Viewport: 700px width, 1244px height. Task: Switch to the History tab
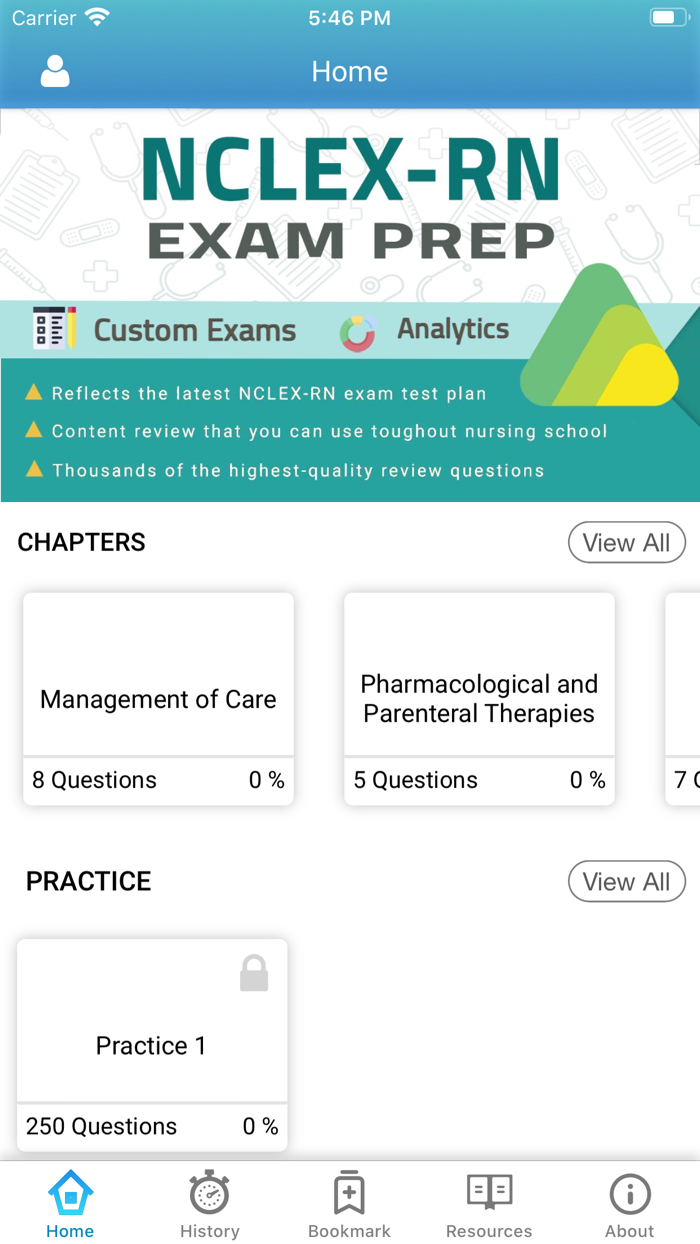[x=209, y=1202]
